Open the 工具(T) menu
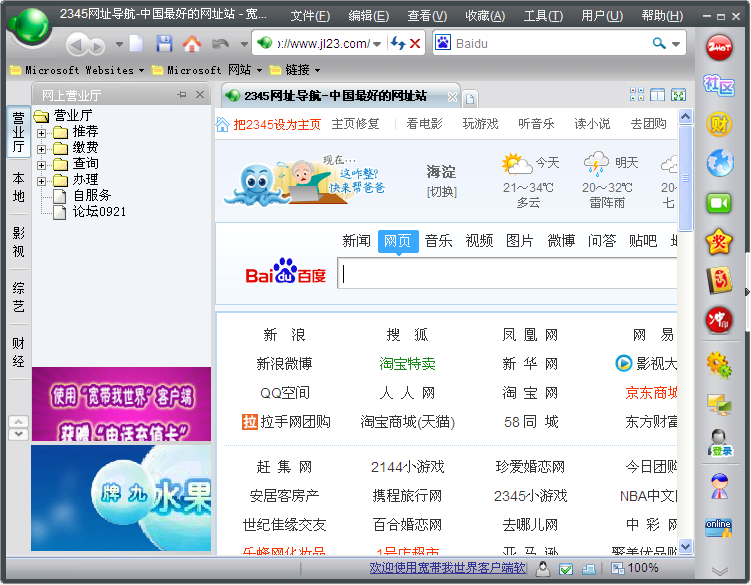The height and width of the screenshot is (585, 751). click(x=542, y=16)
